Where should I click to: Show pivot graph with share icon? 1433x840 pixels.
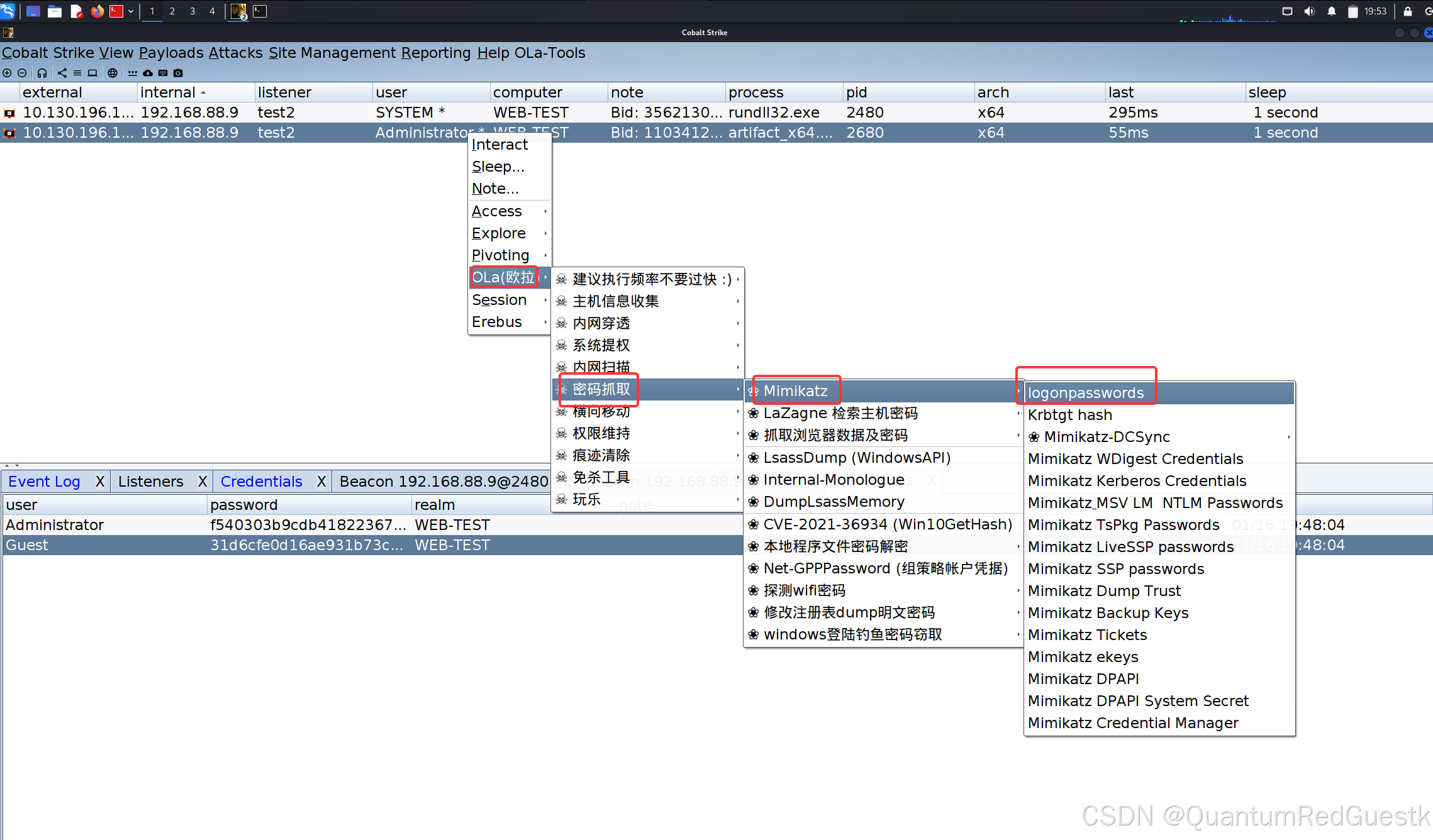pos(62,73)
